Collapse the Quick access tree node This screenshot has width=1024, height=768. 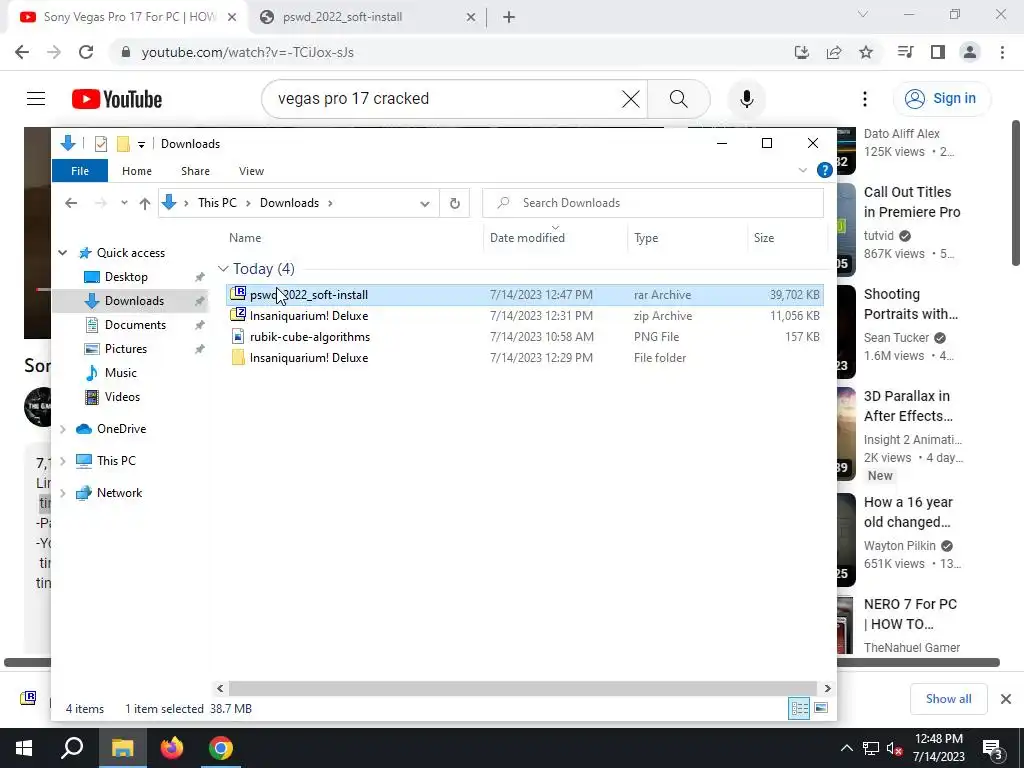(x=63, y=253)
